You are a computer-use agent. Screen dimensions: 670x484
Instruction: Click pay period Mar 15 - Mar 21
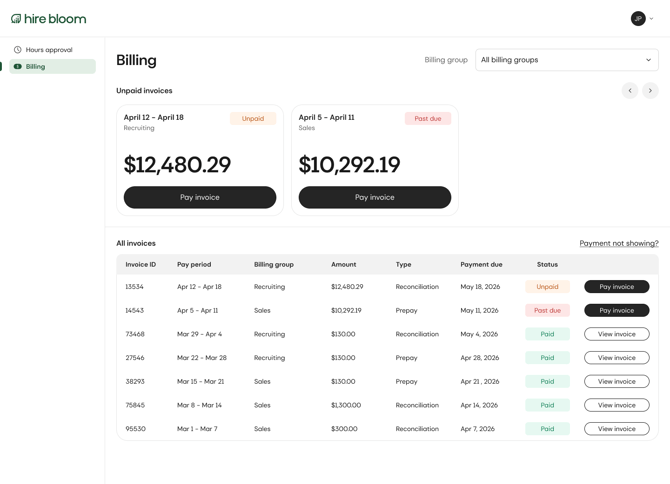200,381
